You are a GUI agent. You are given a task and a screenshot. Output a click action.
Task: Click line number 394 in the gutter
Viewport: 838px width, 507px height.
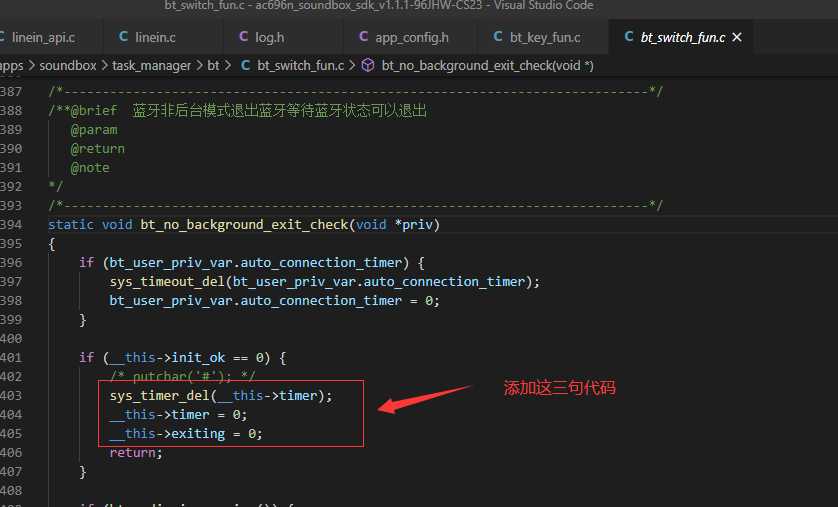[11, 225]
